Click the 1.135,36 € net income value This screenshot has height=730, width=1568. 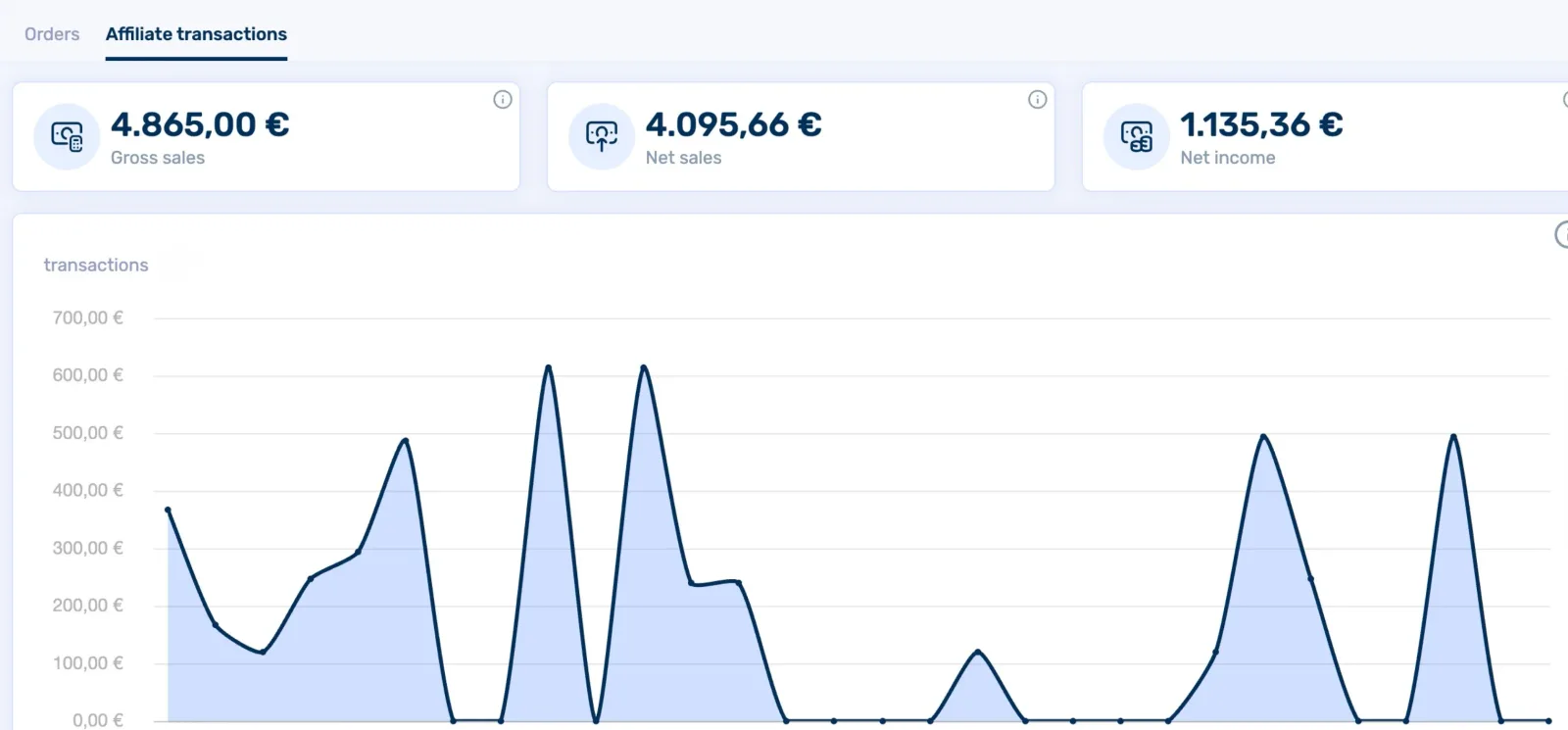tap(1261, 124)
